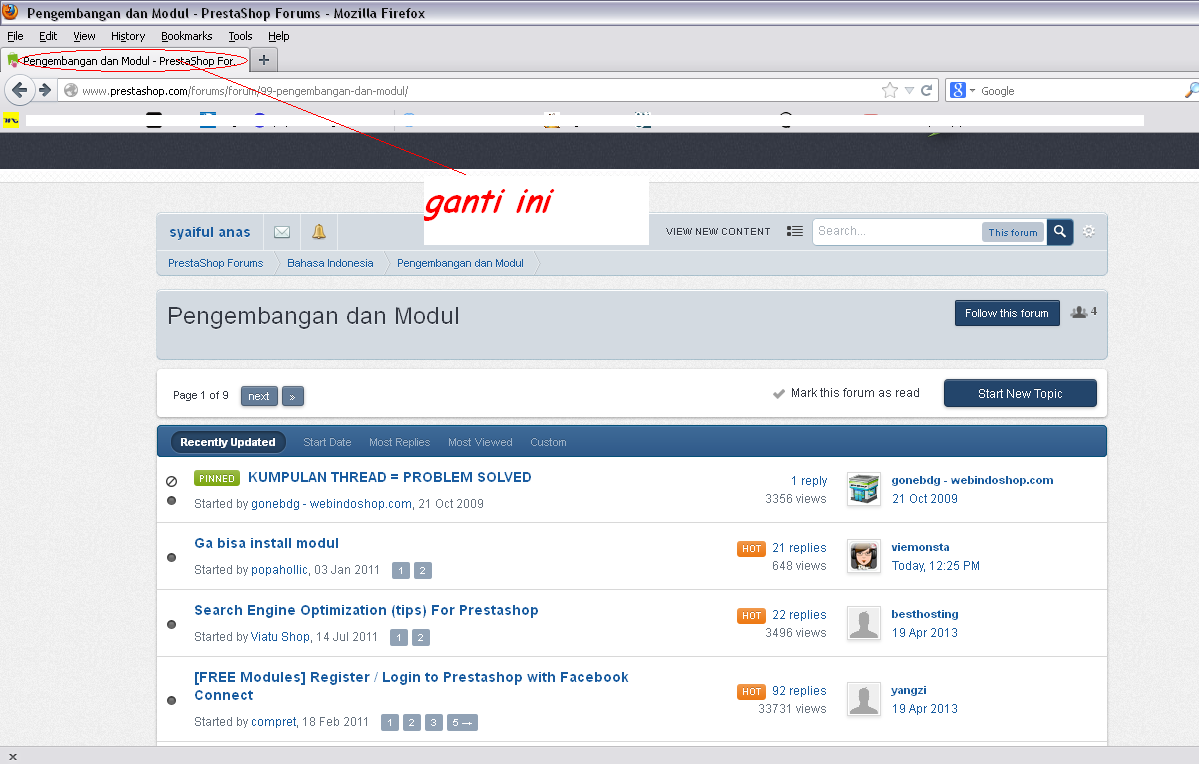Viewport: 1199px width, 764px height.
Task: Open the URL history dropdown arrow
Action: point(909,90)
